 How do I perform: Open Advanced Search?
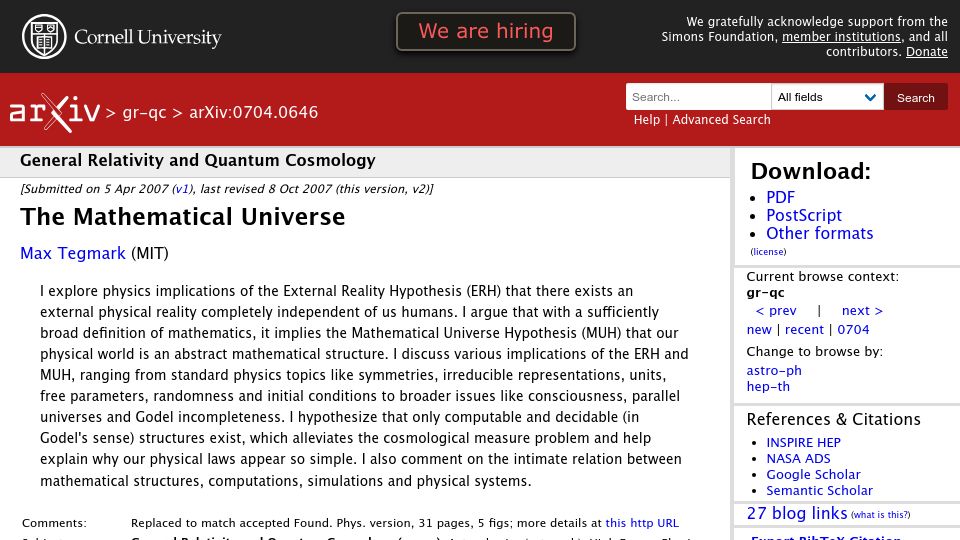(721, 120)
